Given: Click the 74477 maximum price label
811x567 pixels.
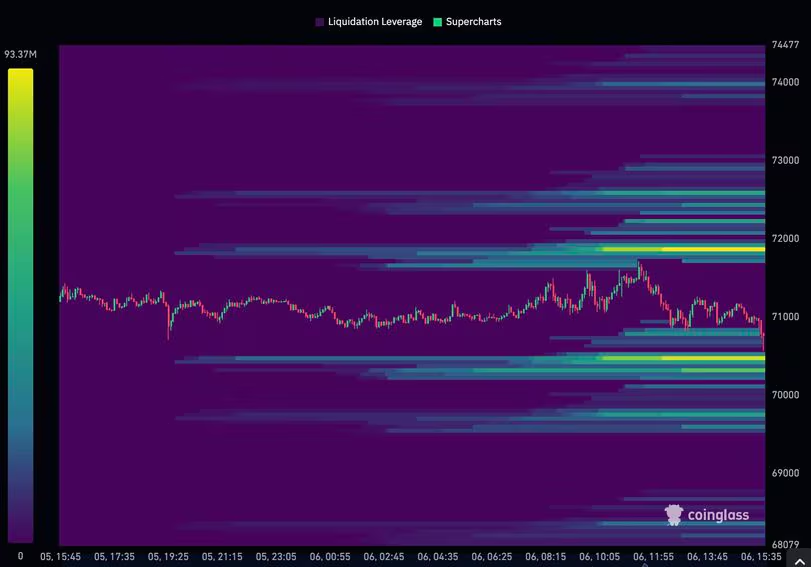Looking at the screenshot, I should [785, 45].
